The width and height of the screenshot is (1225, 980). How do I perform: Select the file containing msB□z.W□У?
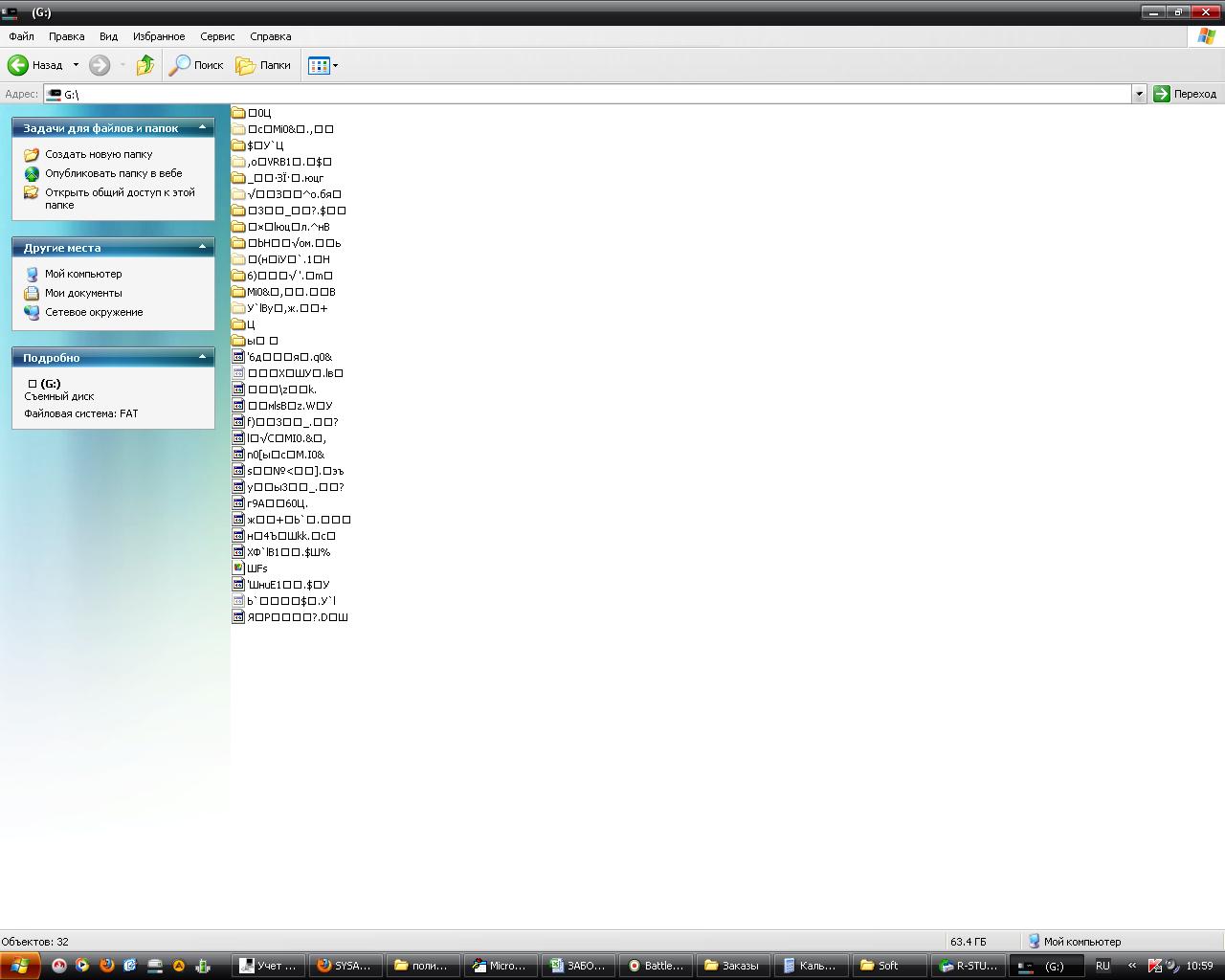point(282,406)
